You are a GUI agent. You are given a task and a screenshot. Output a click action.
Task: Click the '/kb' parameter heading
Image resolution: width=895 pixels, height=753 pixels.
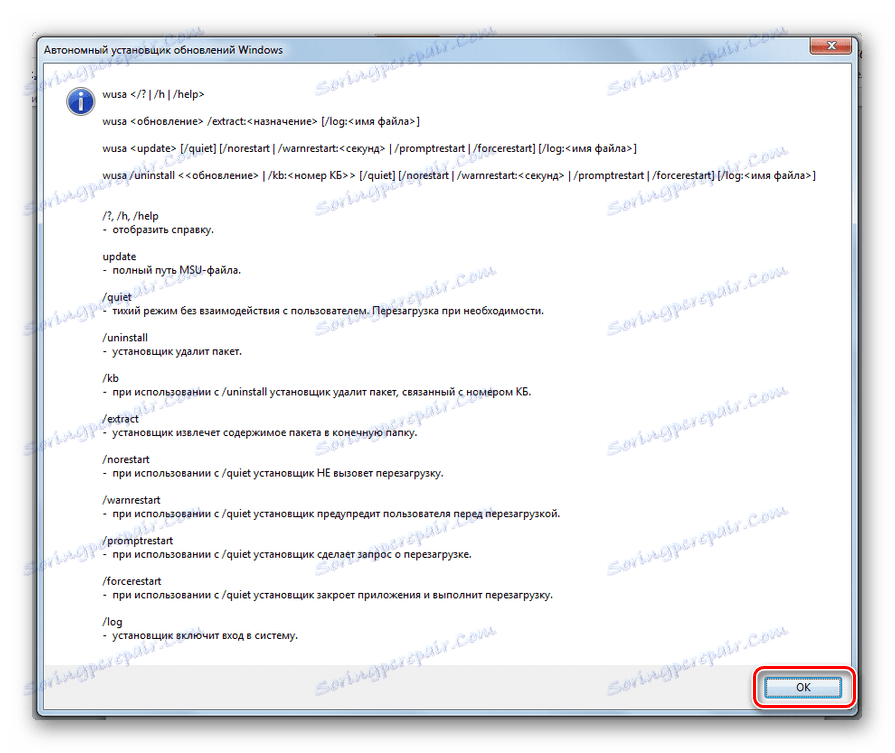[111, 378]
